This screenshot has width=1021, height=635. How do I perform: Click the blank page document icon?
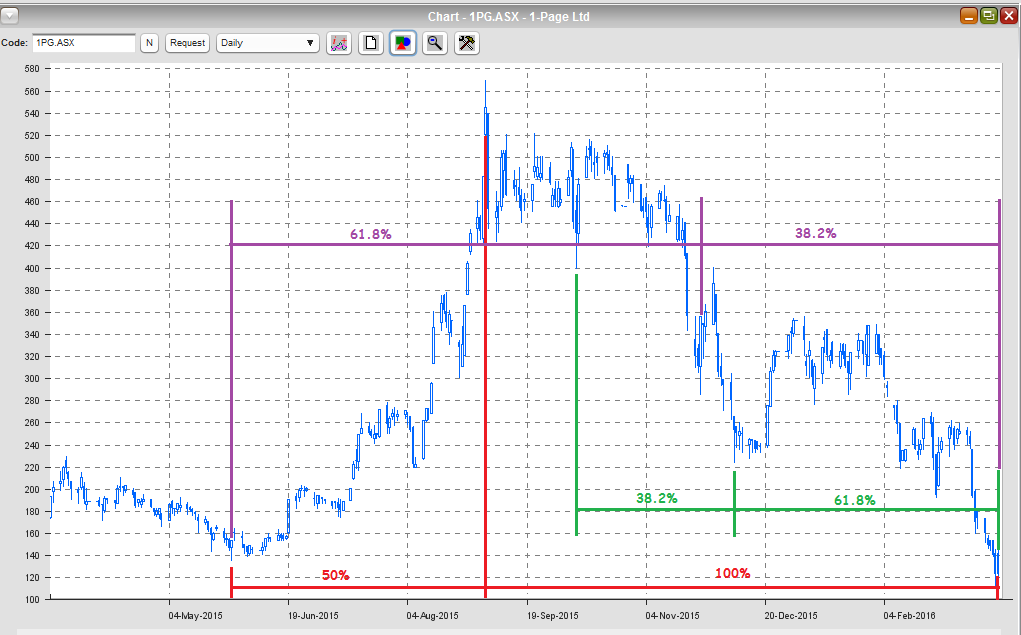(x=371, y=43)
